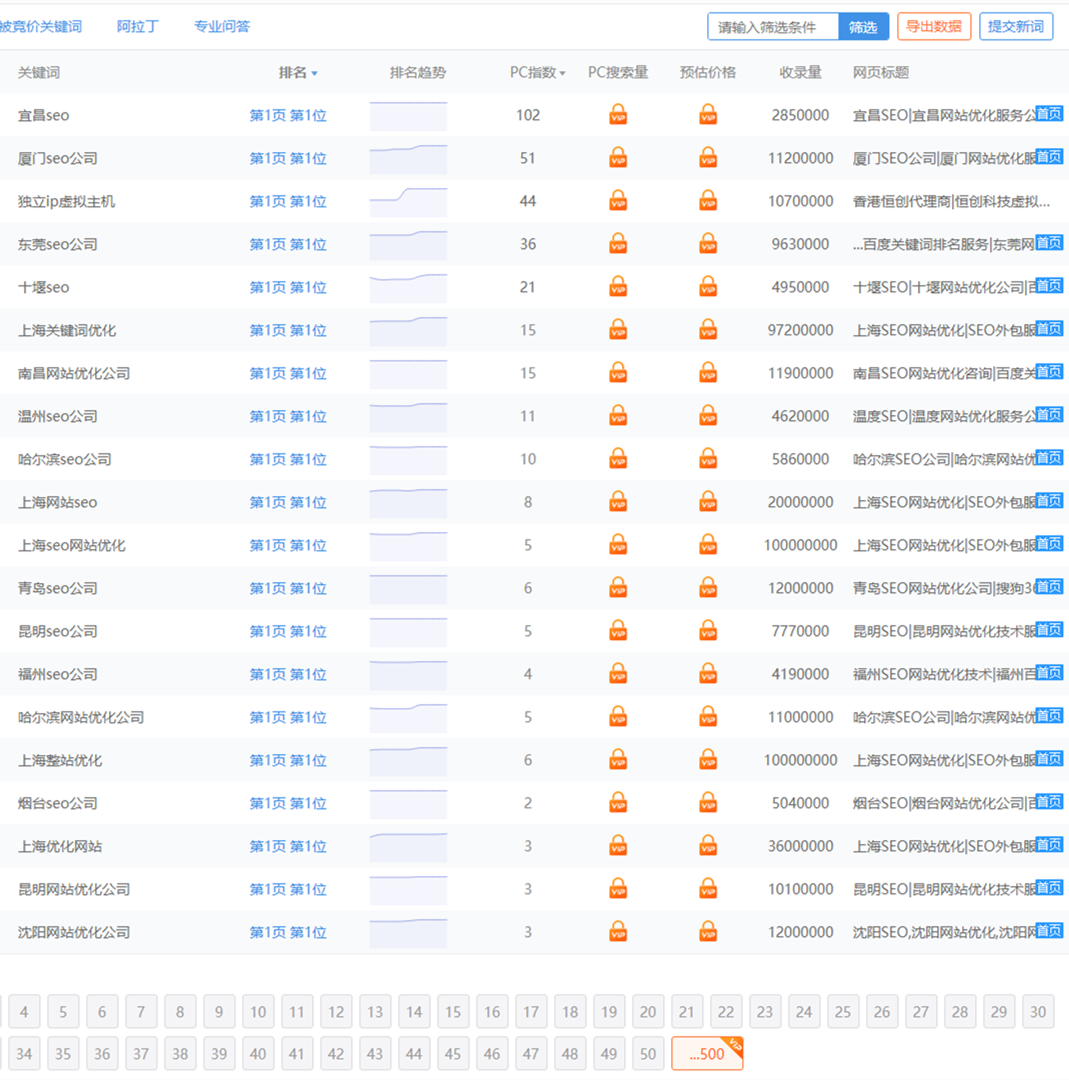Click VIP lock in 预估价格 for 厦门seo公司

click(708, 158)
